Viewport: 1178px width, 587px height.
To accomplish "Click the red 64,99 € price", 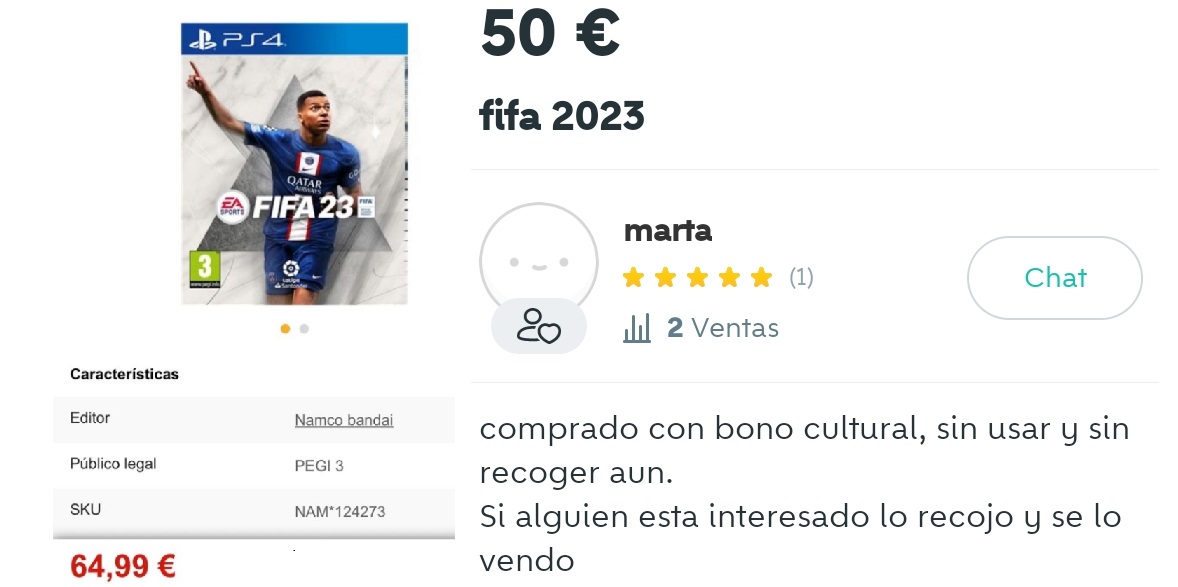I will point(124,566).
